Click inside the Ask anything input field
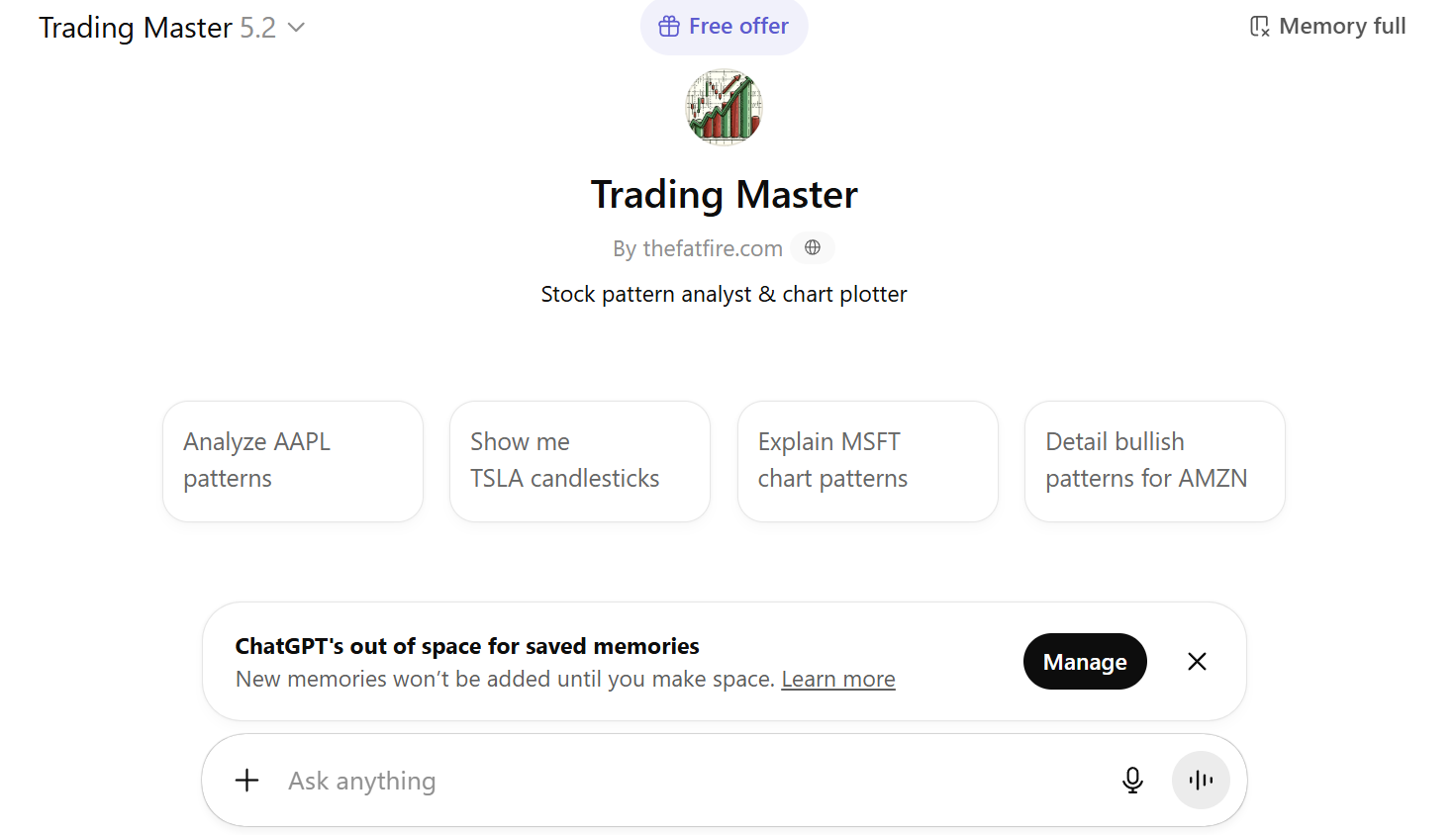This screenshot has width=1456, height=835. 594,780
